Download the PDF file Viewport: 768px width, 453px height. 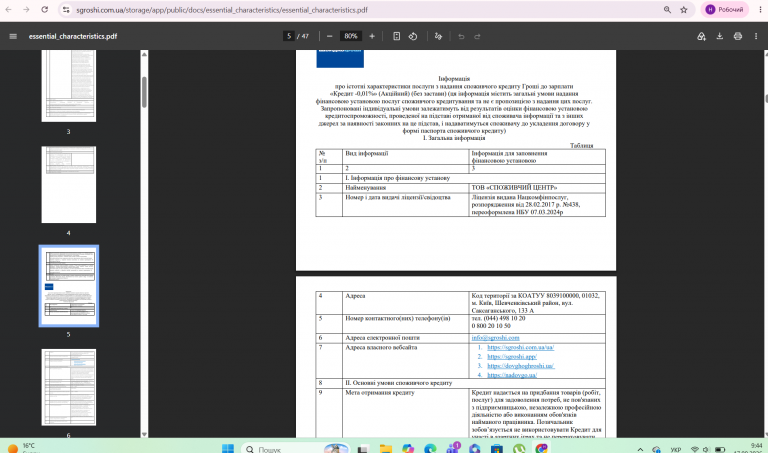pyautogui.click(x=720, y=36)
